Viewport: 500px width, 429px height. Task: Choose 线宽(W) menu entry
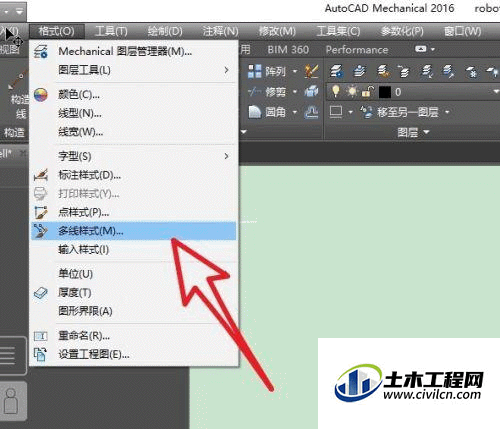click(x=133, y=132)
